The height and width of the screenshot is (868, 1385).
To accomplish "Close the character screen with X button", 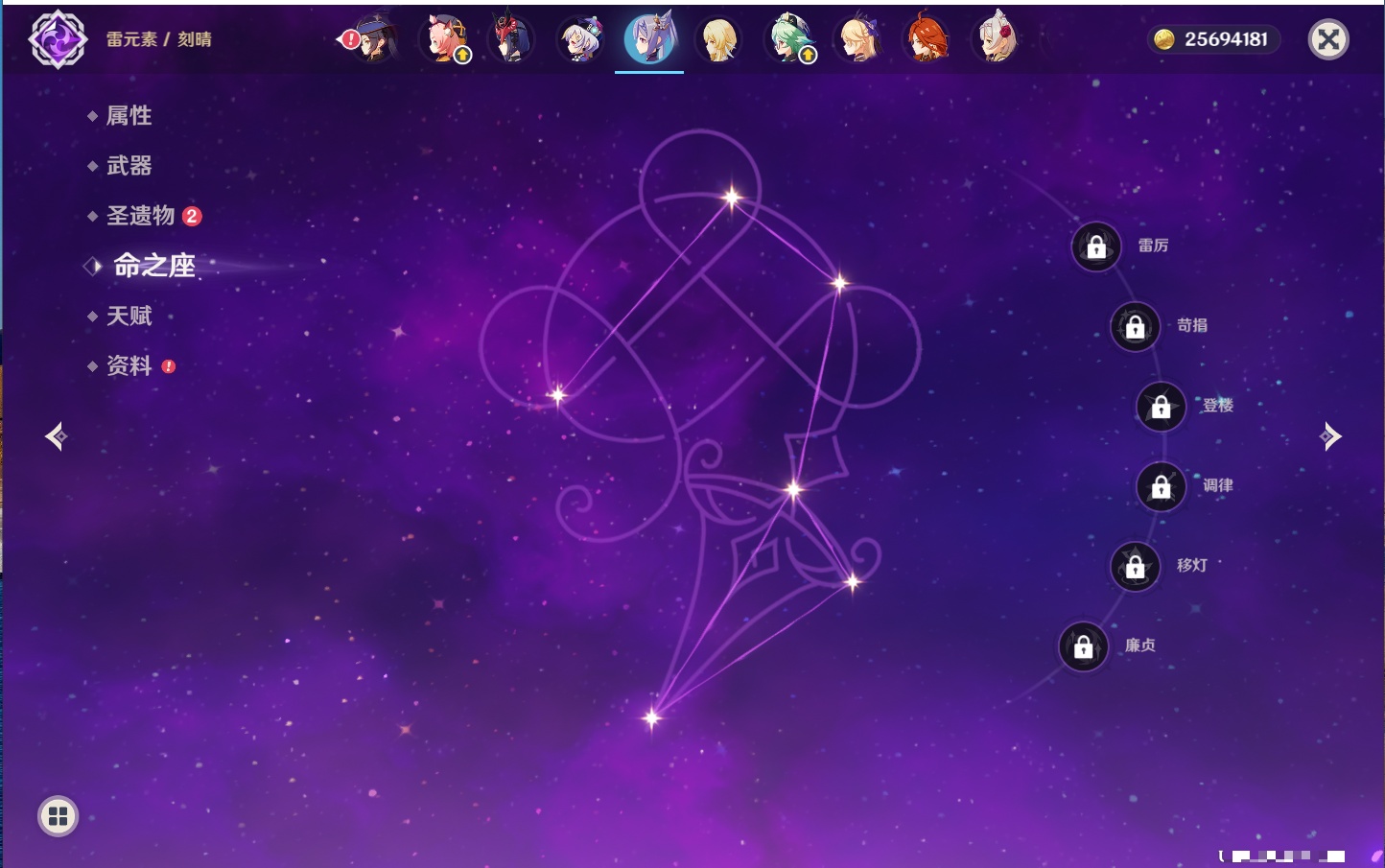I will coord(1328,39).
